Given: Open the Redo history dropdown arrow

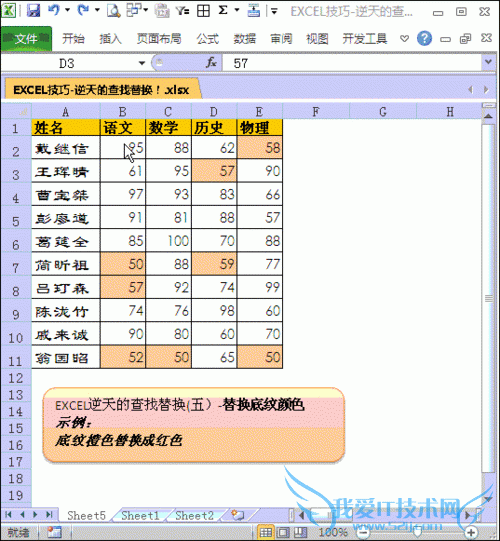Looking at the screenshot, I should point(97,10).
